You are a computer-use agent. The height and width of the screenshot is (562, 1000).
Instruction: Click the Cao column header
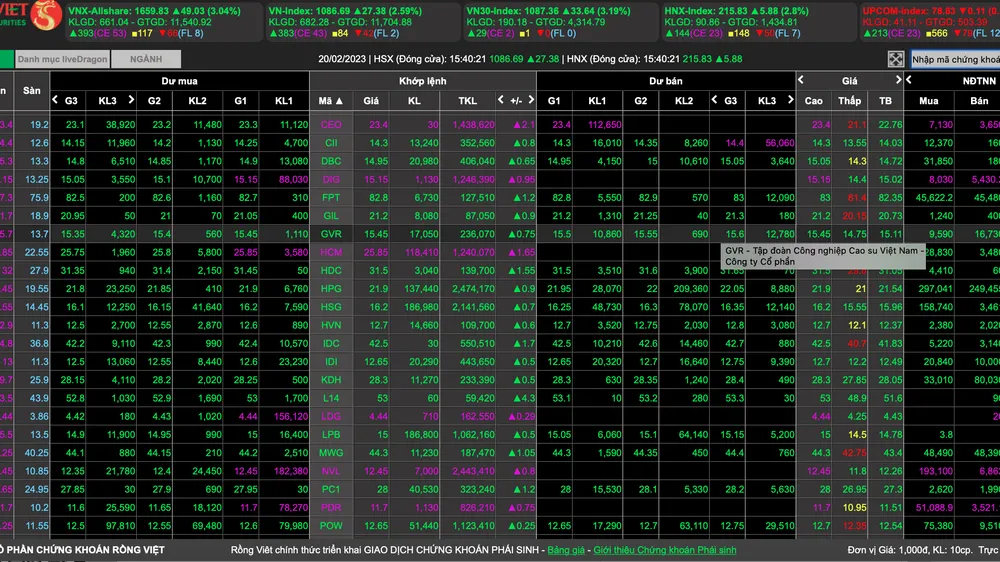click(813, 101)
